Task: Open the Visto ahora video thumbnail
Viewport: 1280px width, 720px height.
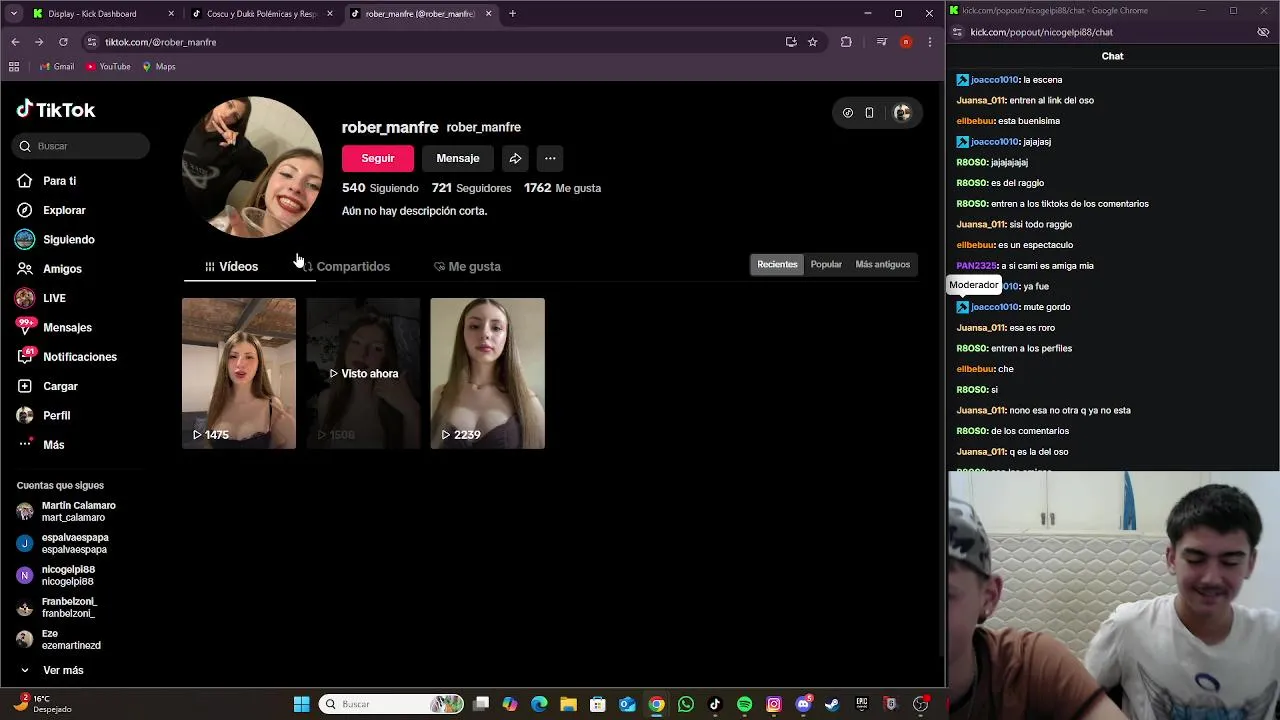Action: [x=363, y=373]
